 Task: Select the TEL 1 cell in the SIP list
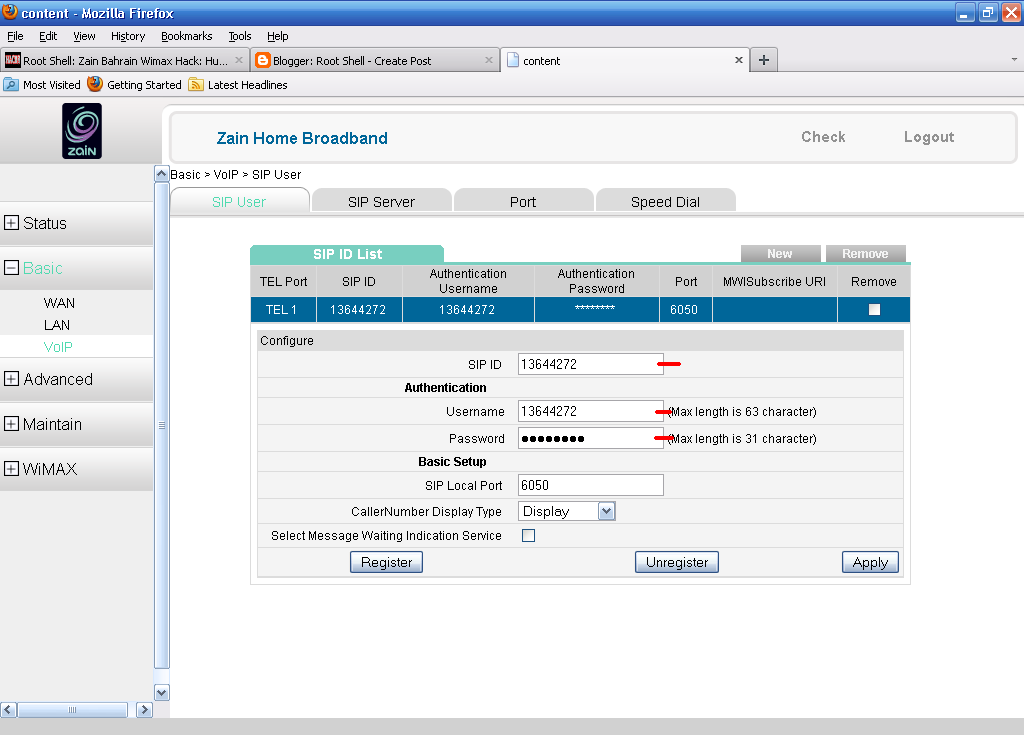pyautogui.click(x=281, y=310)
